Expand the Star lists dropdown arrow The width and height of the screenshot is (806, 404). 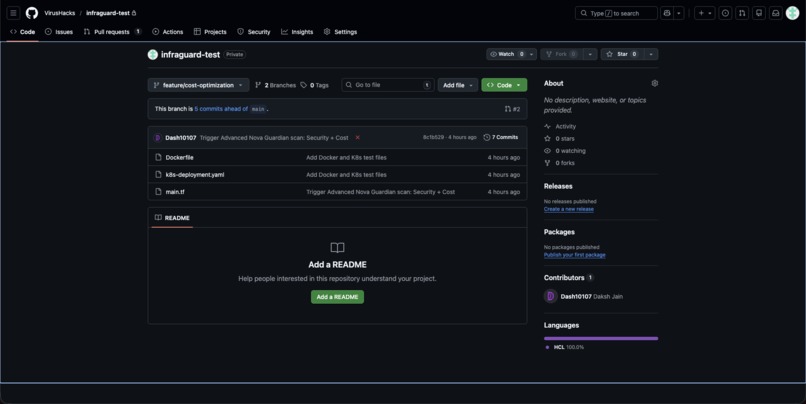point(651,54)
